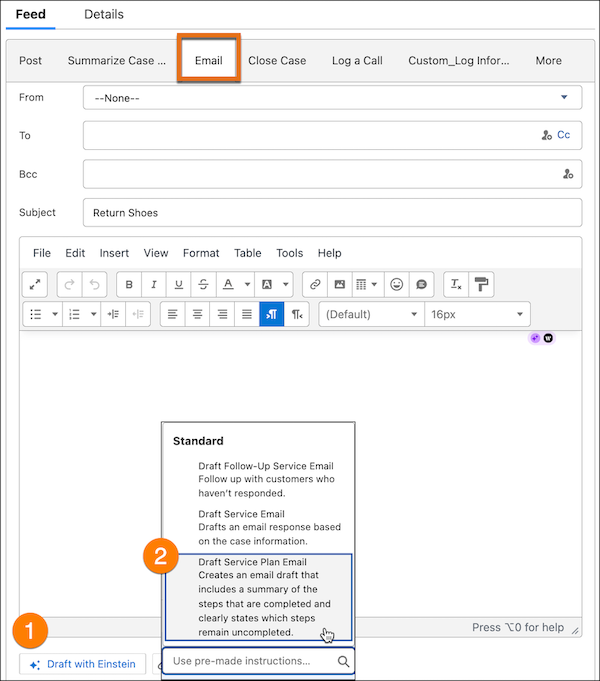Screen dimensions: 600x681
Task: Open the Insert menu in editor
Action: coord(114,253)
